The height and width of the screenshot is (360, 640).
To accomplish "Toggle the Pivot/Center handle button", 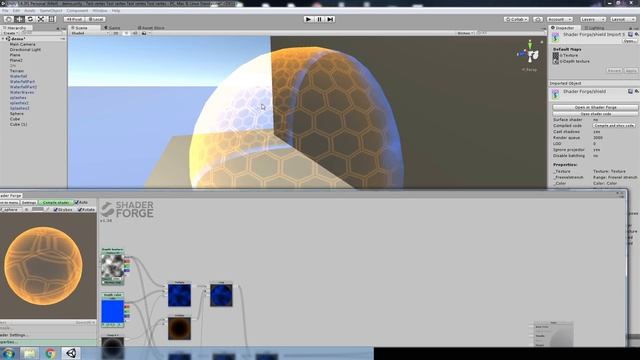I will pyautogui.click(x=74, y=19).
